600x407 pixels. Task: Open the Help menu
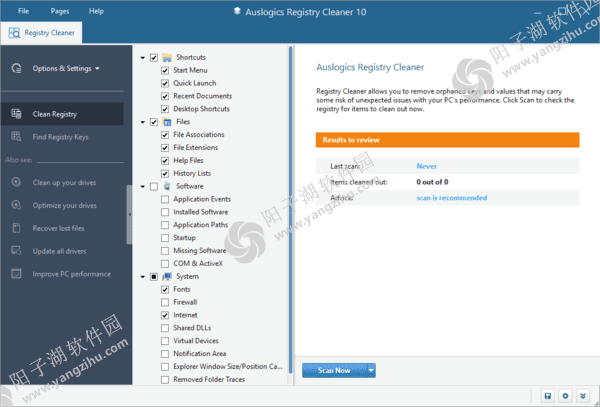[96, 11]
